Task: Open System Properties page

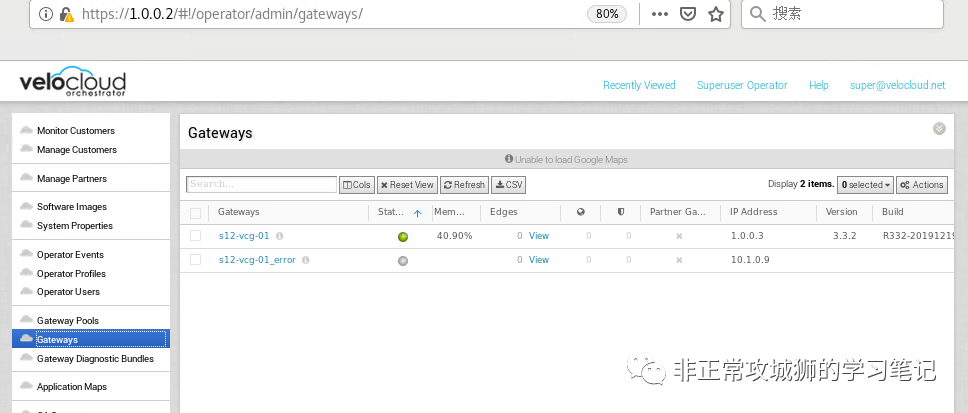Action: click(75, 225)
